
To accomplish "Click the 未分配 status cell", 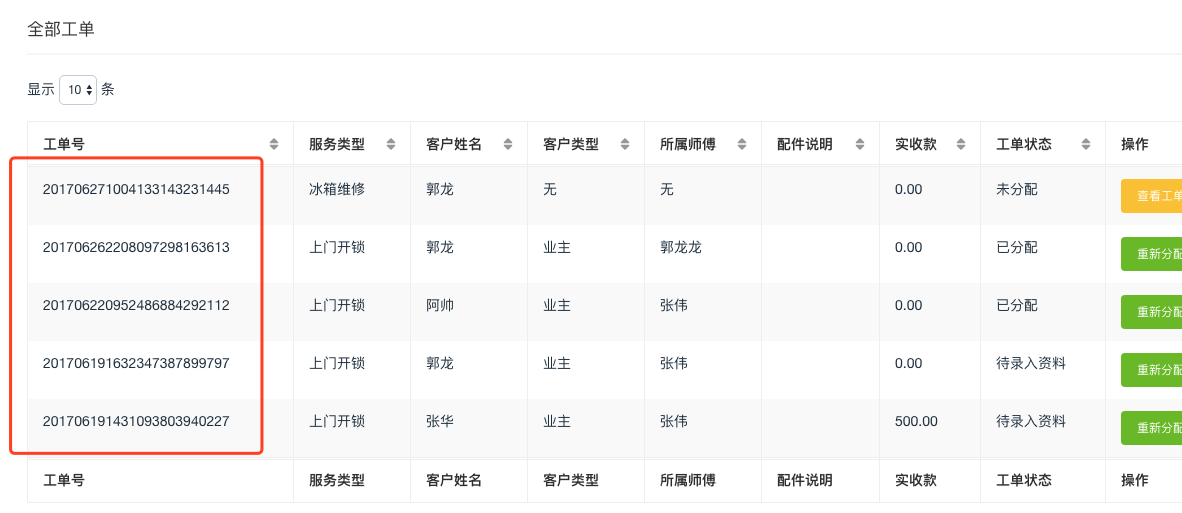I will coord(1017,189).
